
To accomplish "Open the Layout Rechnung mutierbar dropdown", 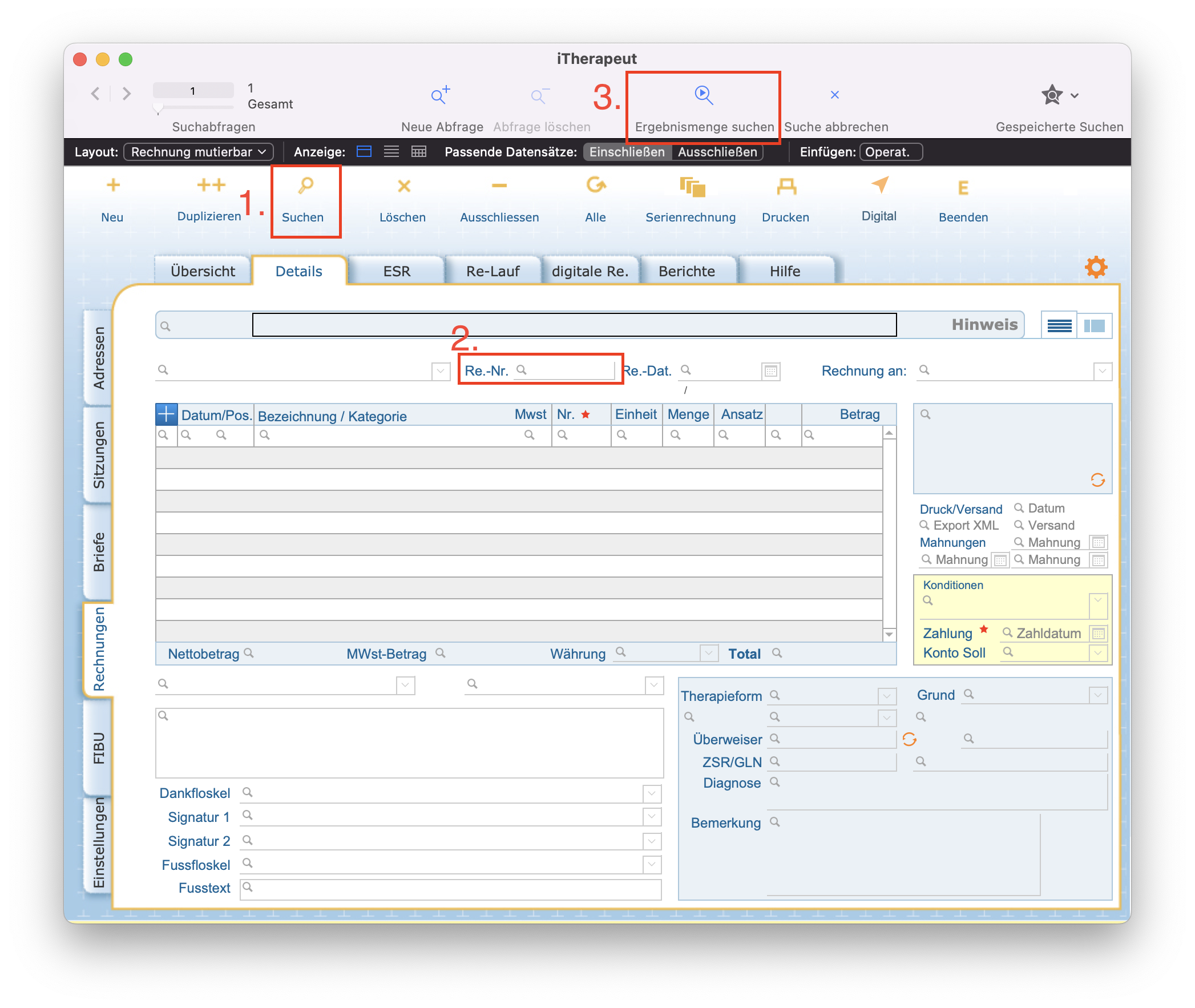I will 198,152.
